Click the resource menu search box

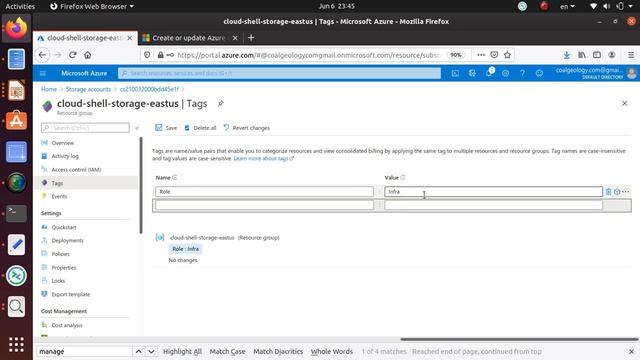(x=85, y=128)
